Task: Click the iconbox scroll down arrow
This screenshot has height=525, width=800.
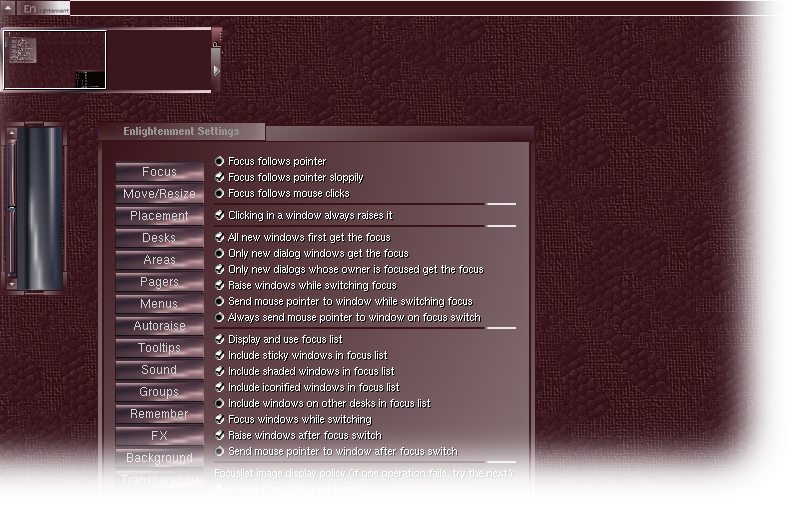Action: click(x=12, y=284)
